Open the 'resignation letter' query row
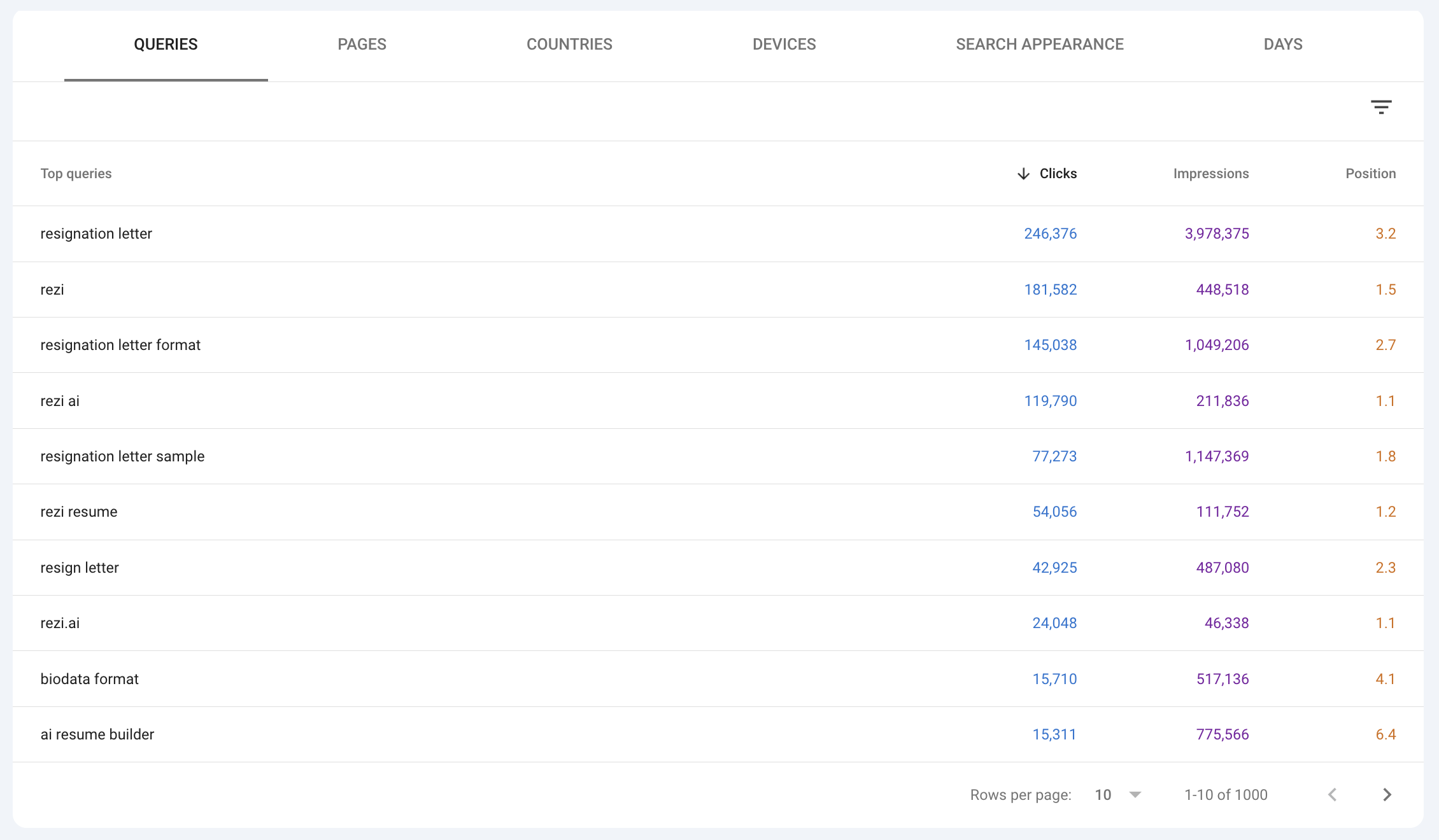1439x840 pixels. pyautogui.click(x=96, y=234)
